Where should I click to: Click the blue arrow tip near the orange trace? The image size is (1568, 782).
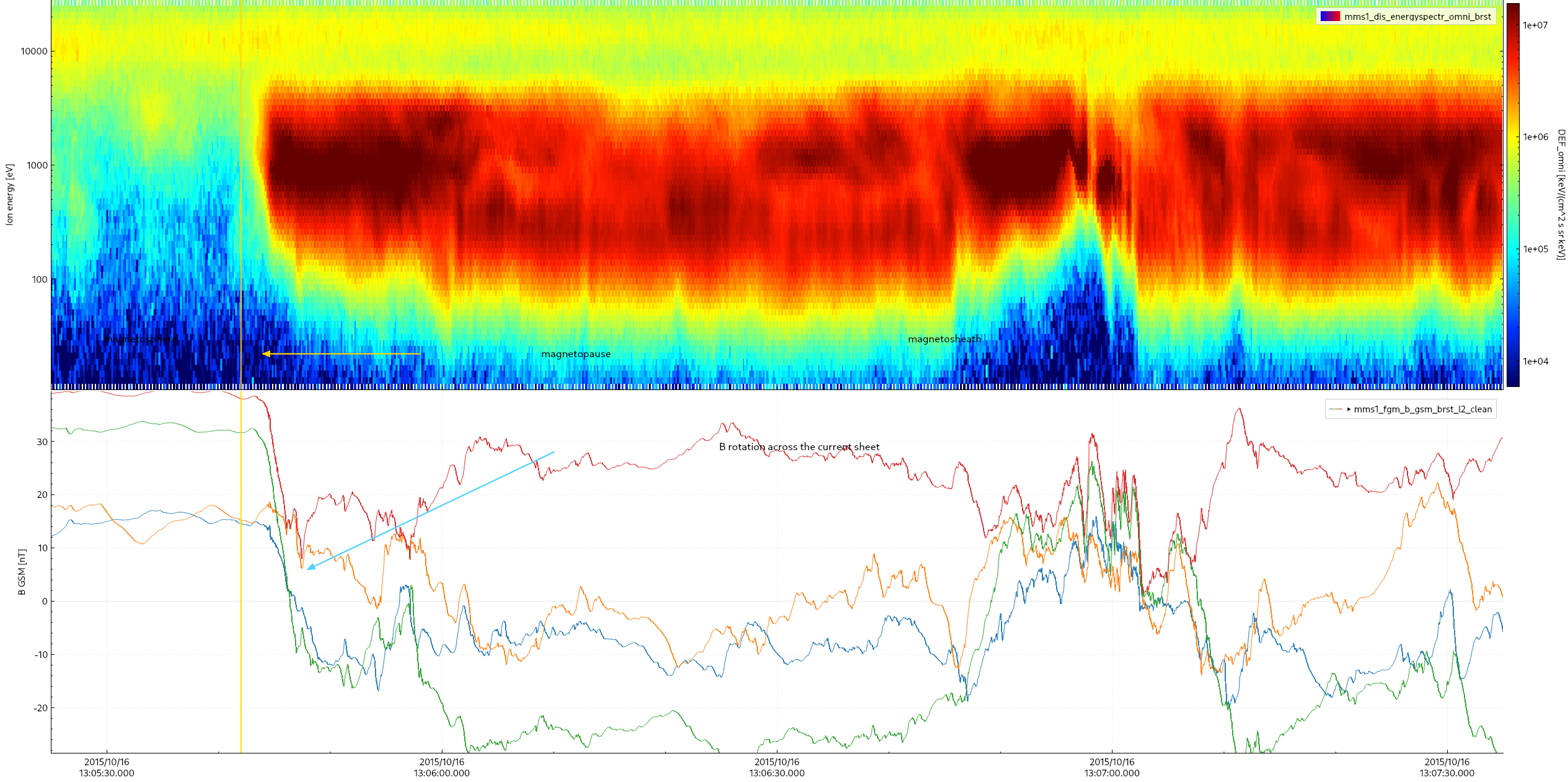[x=310, y=567]
